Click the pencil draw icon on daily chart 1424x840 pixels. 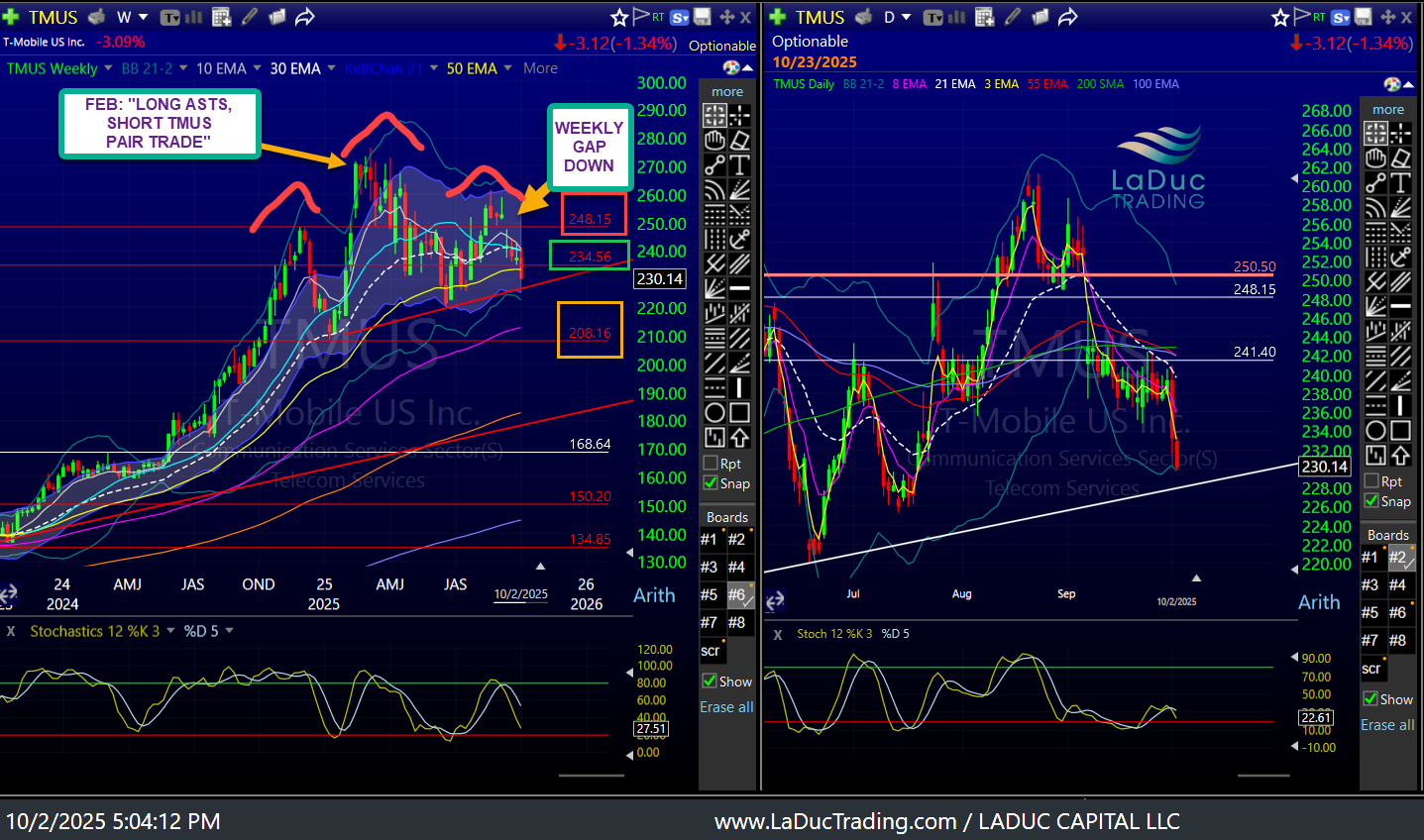pos(1012,17)
